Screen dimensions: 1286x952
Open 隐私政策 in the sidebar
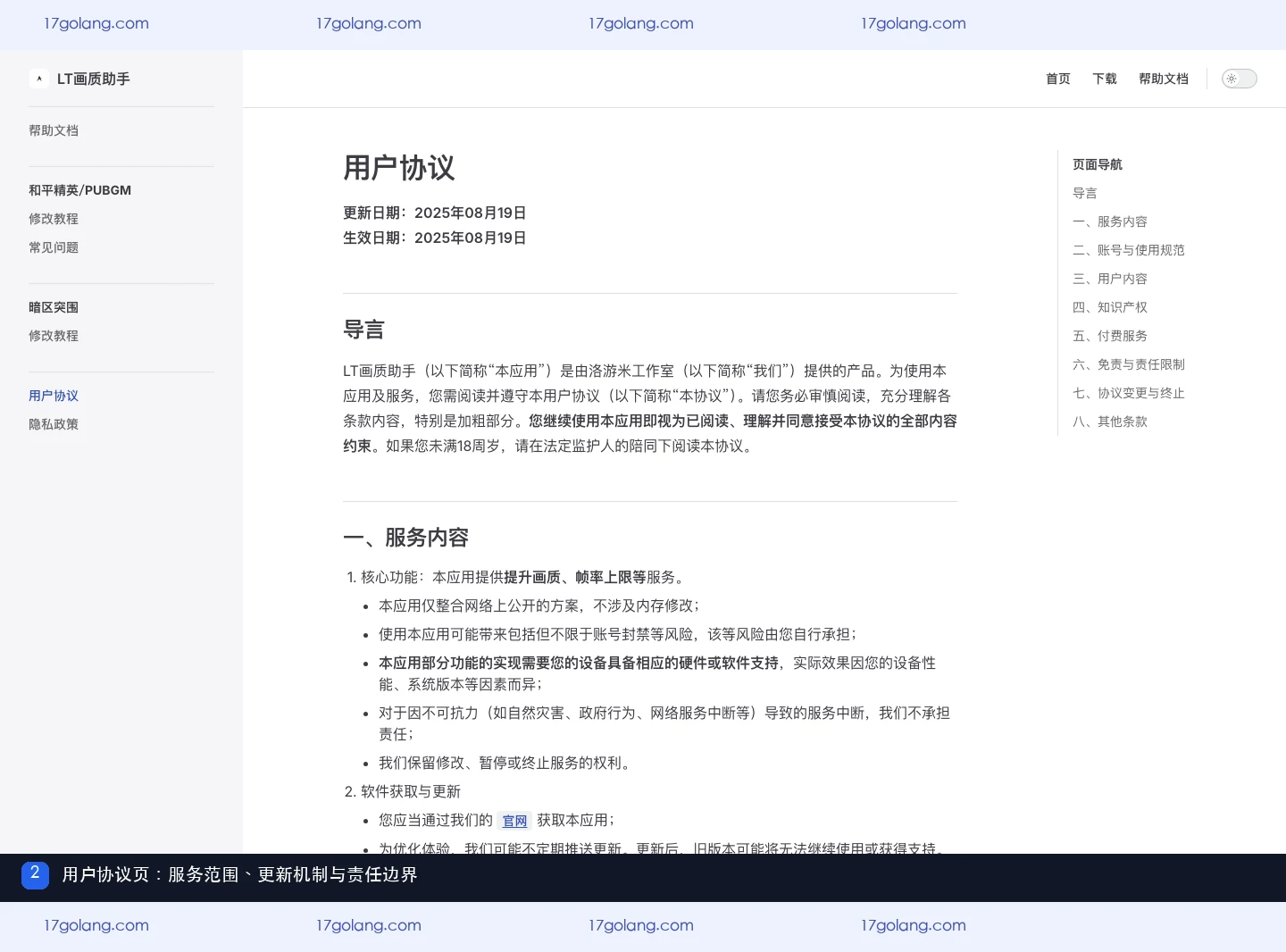[x=54, y=424]
